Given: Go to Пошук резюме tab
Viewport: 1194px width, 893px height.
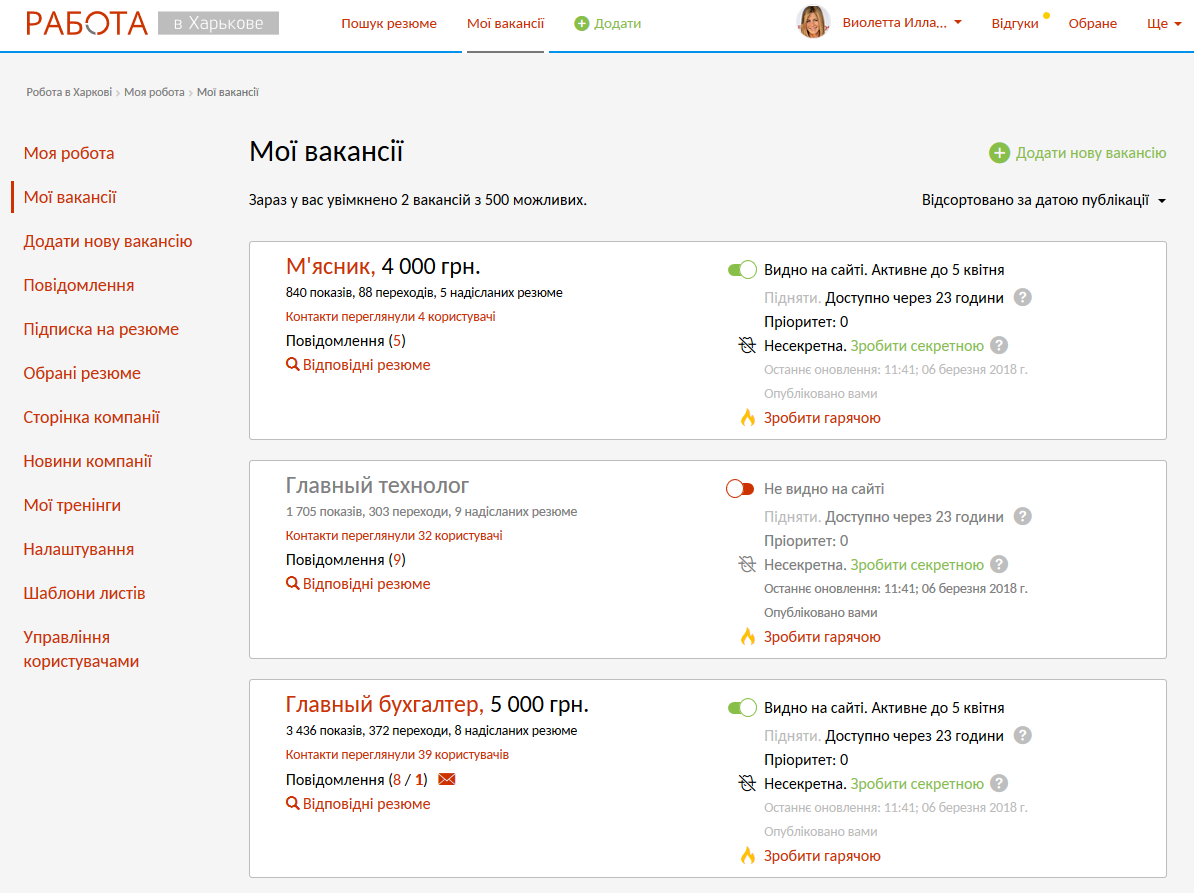Looking at the screenshot, I should (389, 23).
